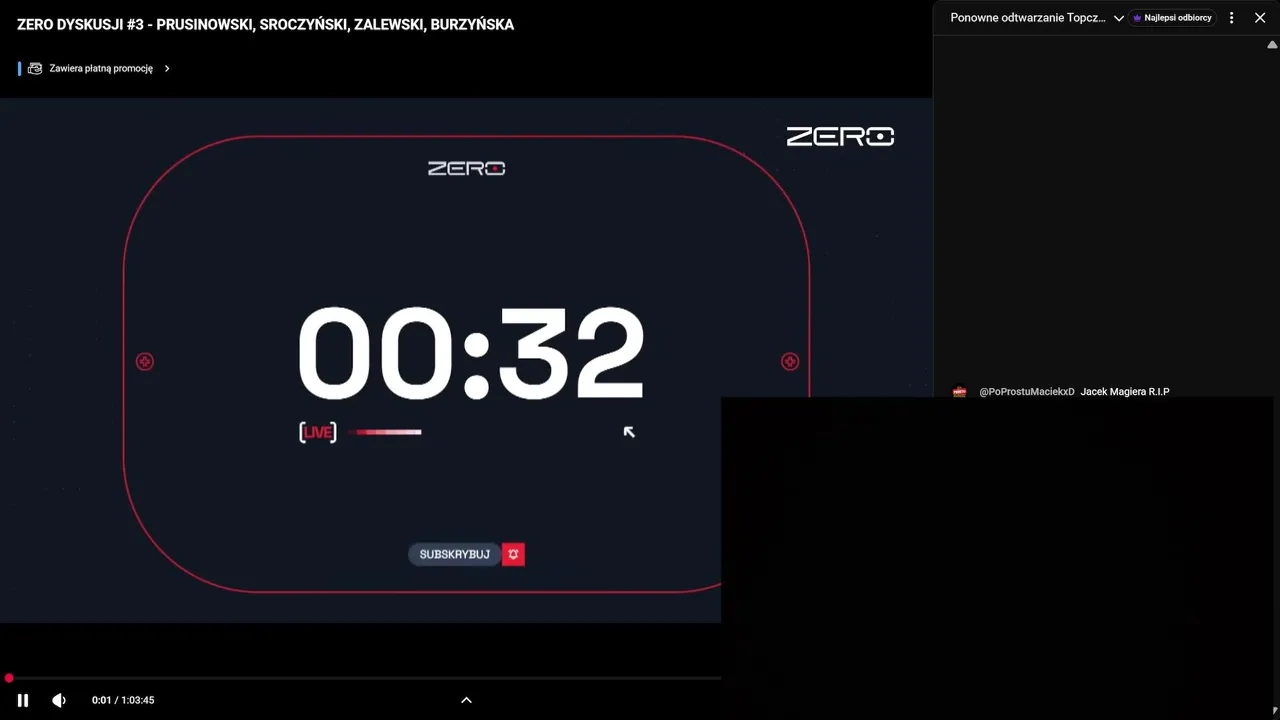Click the chat scrollbar up arrow
This screenshot has width=1280, height=720.
click(1272, 45)
